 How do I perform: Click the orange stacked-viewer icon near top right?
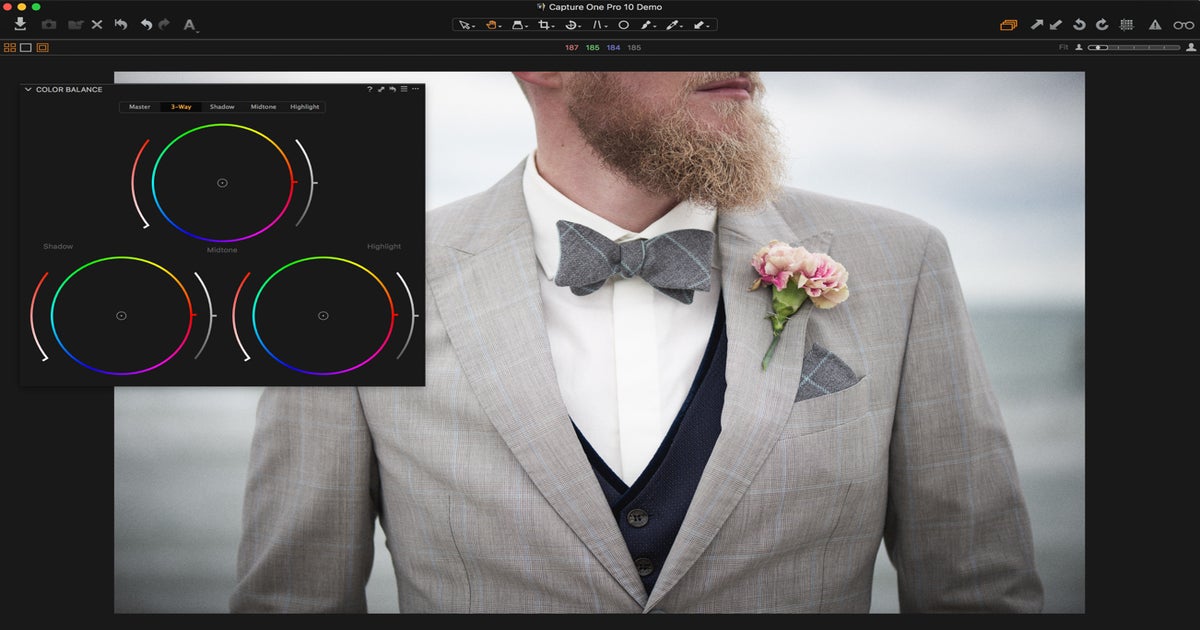pos(1009,25)
